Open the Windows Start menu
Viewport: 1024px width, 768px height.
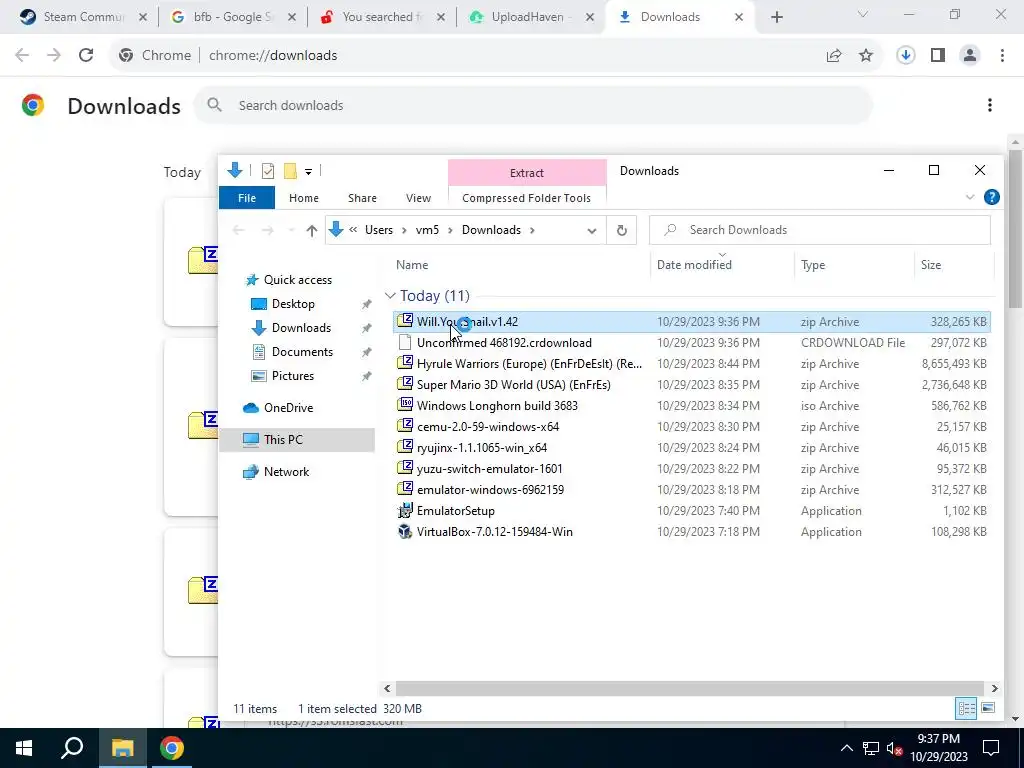(24, 748)
